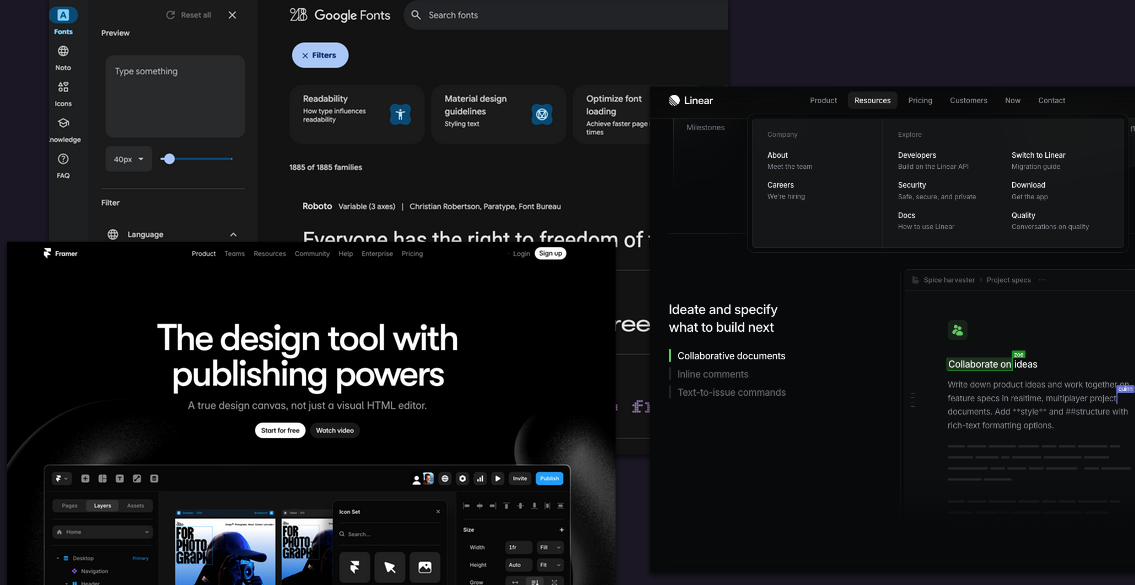Screen dimensions: 1135x585
Task: Click the Start for free button
Action: 280,430
